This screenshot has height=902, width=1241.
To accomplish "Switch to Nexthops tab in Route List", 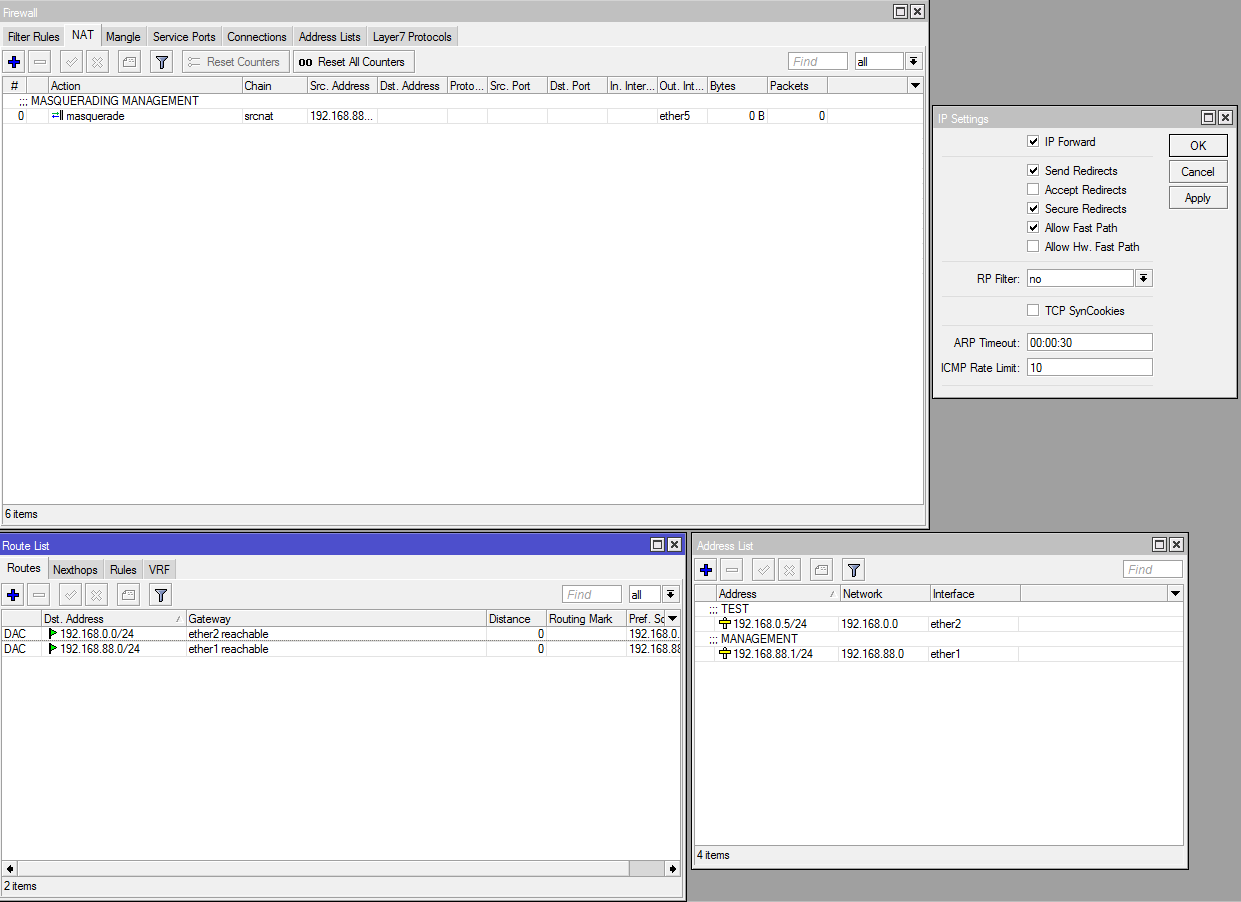I will (75, 570).
